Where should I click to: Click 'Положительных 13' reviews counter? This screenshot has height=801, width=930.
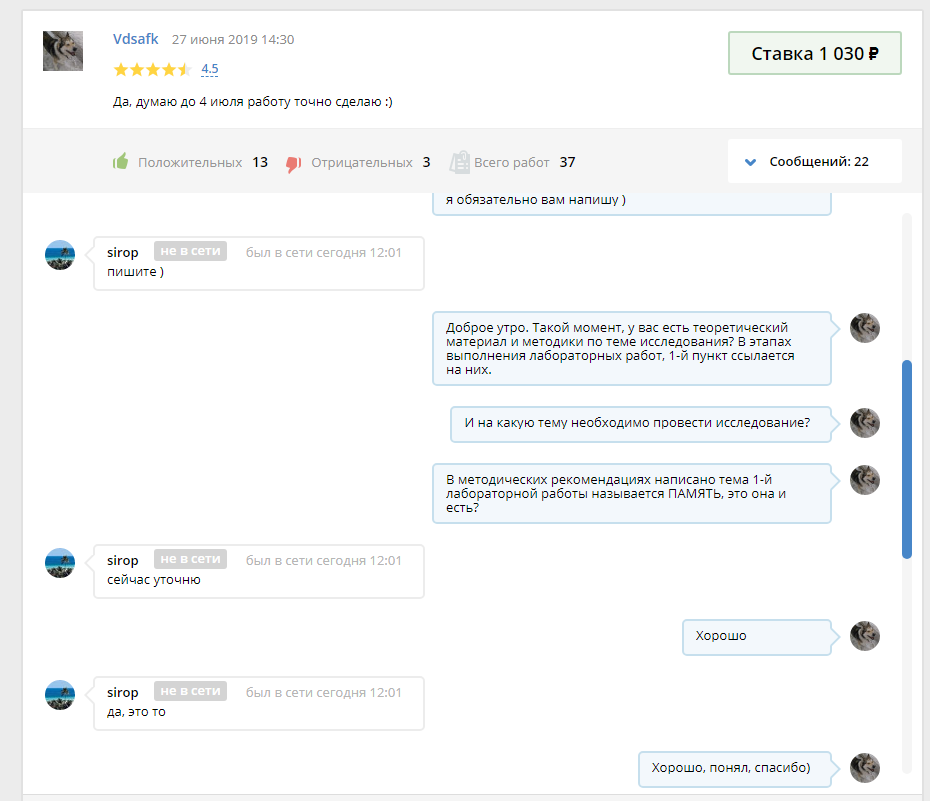(x=203, y=162)
